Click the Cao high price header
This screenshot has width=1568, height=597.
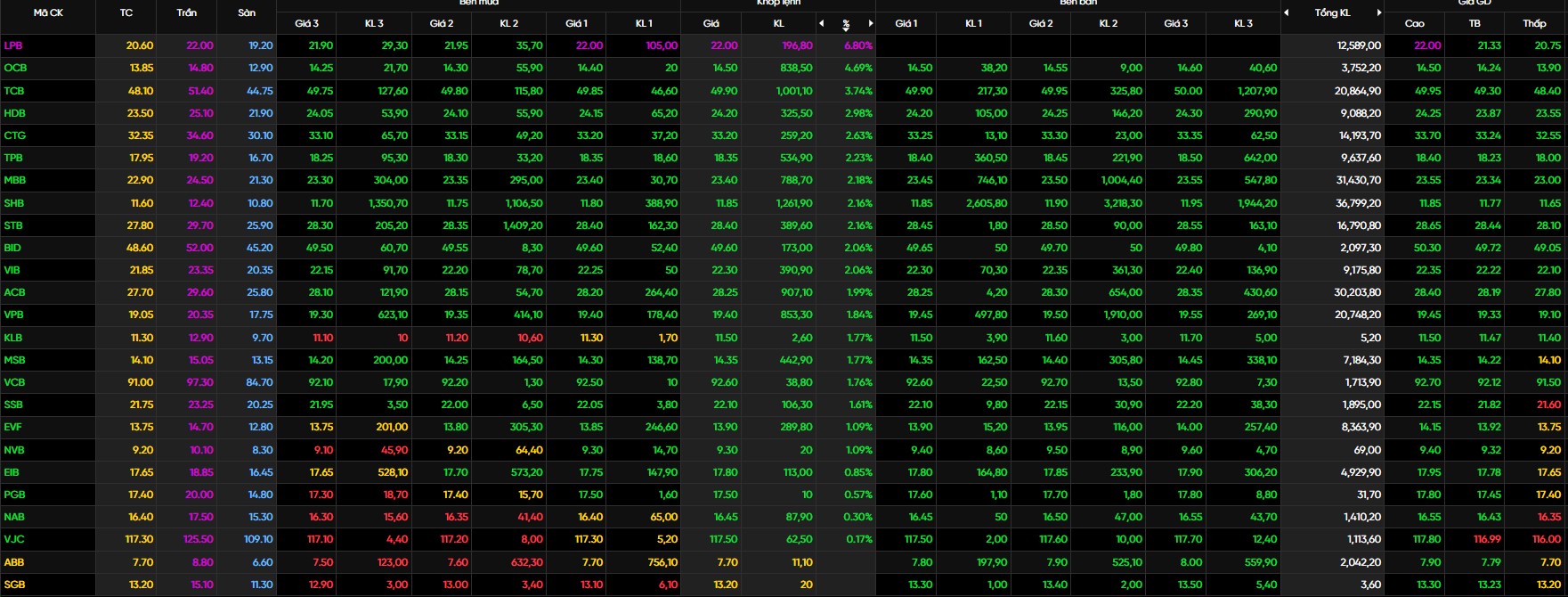tap(1414, 23)
